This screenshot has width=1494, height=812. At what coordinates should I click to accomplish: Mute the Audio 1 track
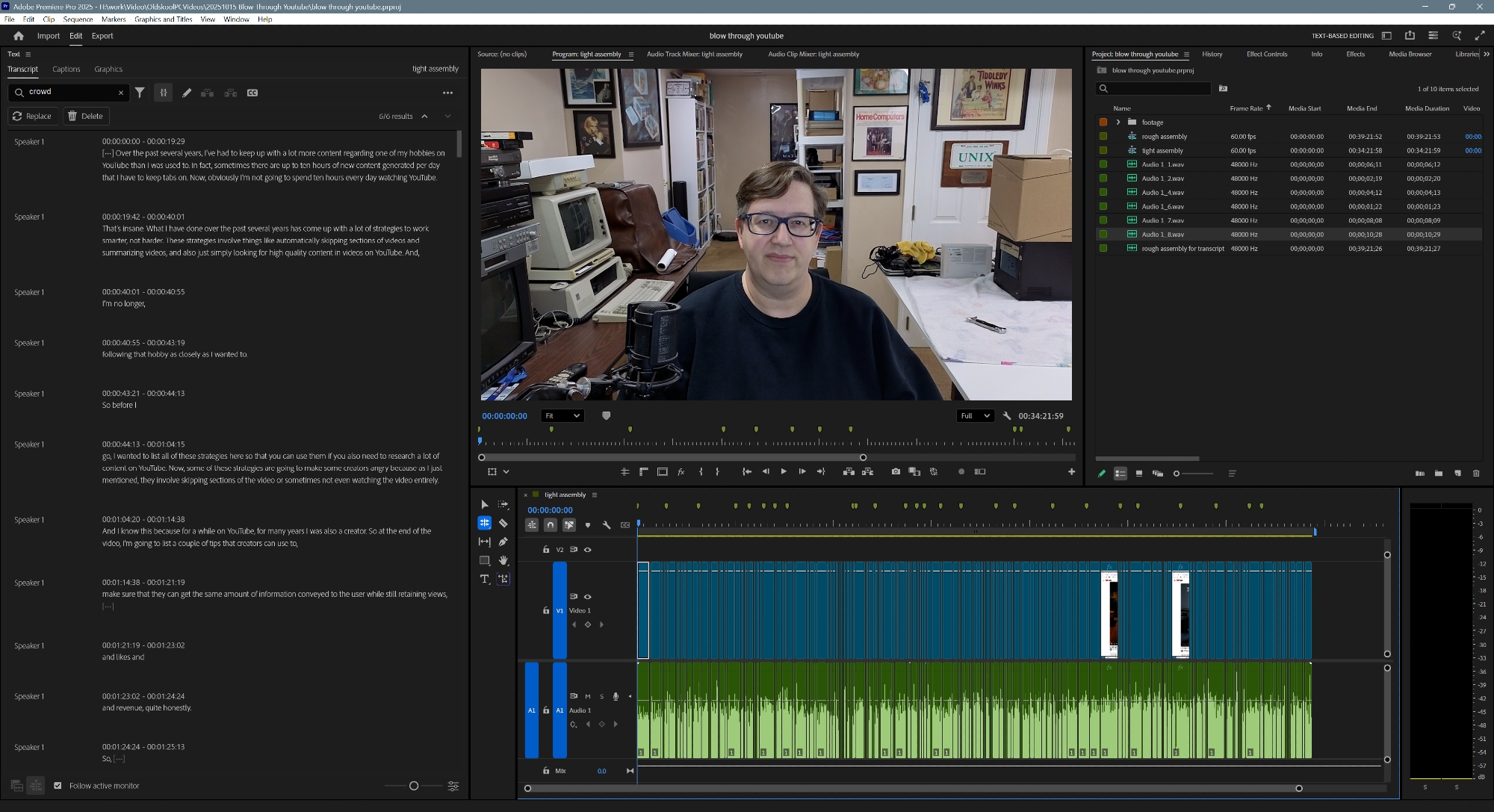588,696
